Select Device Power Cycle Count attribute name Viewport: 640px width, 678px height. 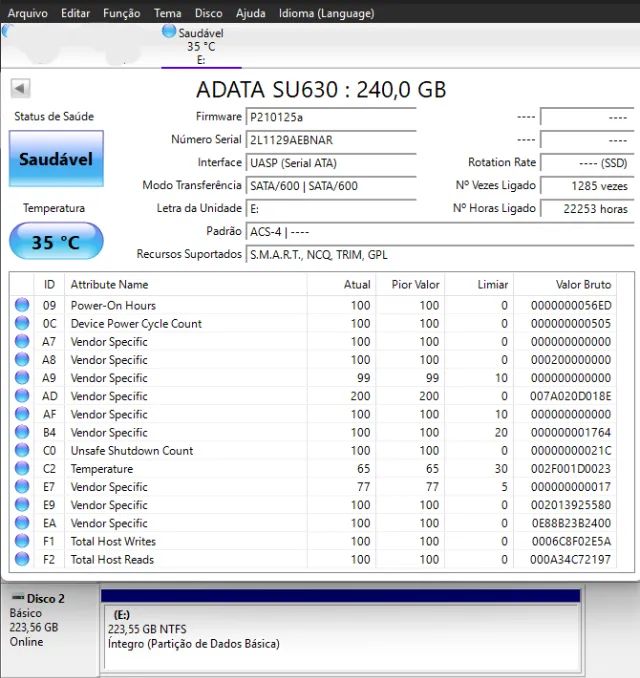click(x=136, y=324)
